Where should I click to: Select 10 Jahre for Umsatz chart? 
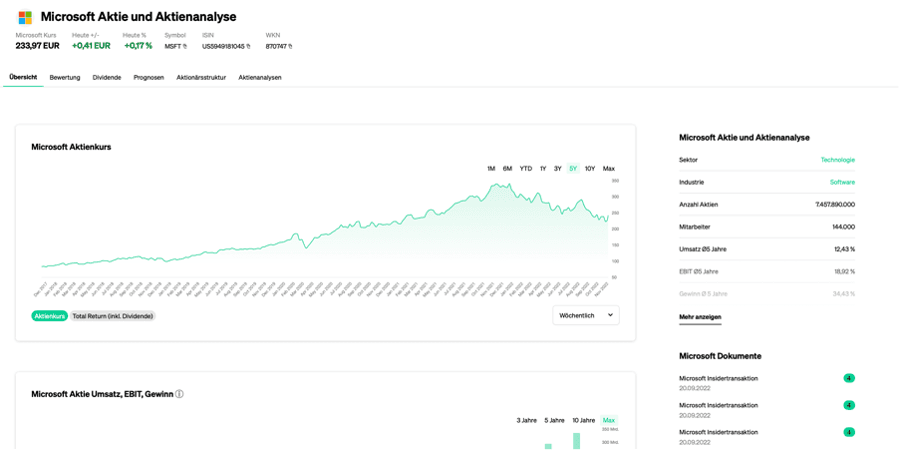[x=584, y=420]
